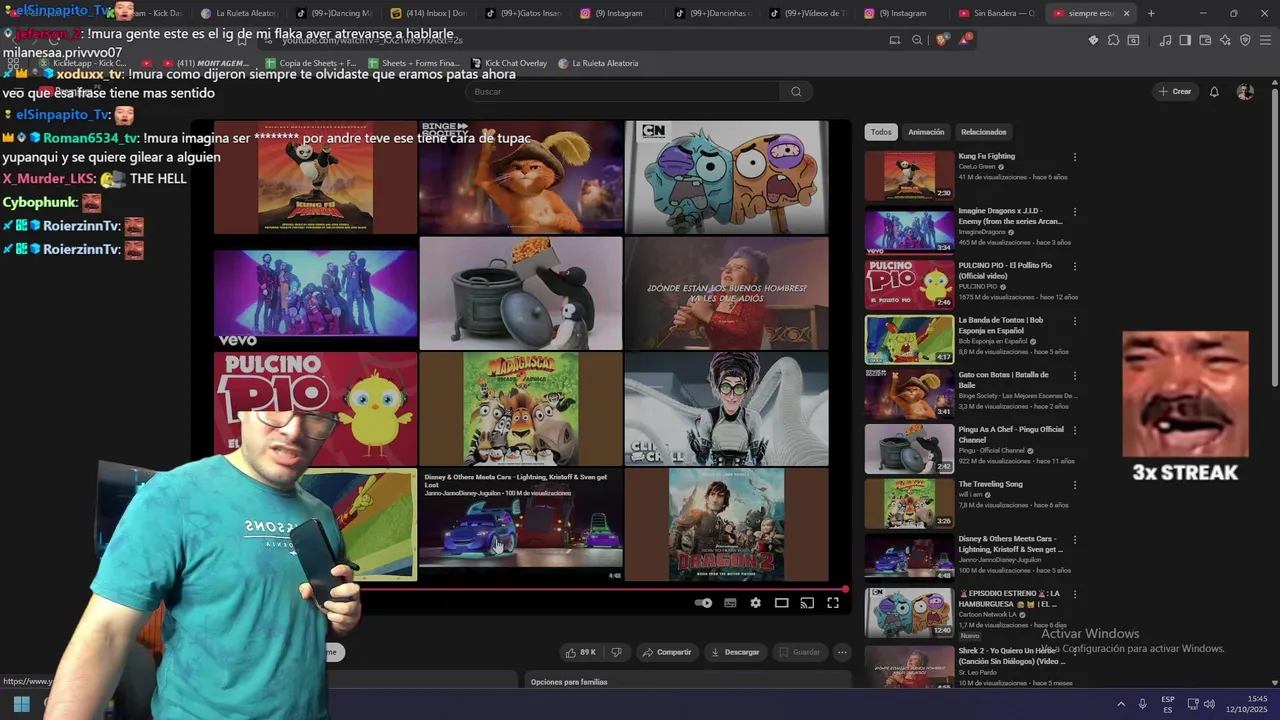
Task: Open EPISODIO ESTRENO La Hamburguesa thumbnail
Action: click(909, 612)
